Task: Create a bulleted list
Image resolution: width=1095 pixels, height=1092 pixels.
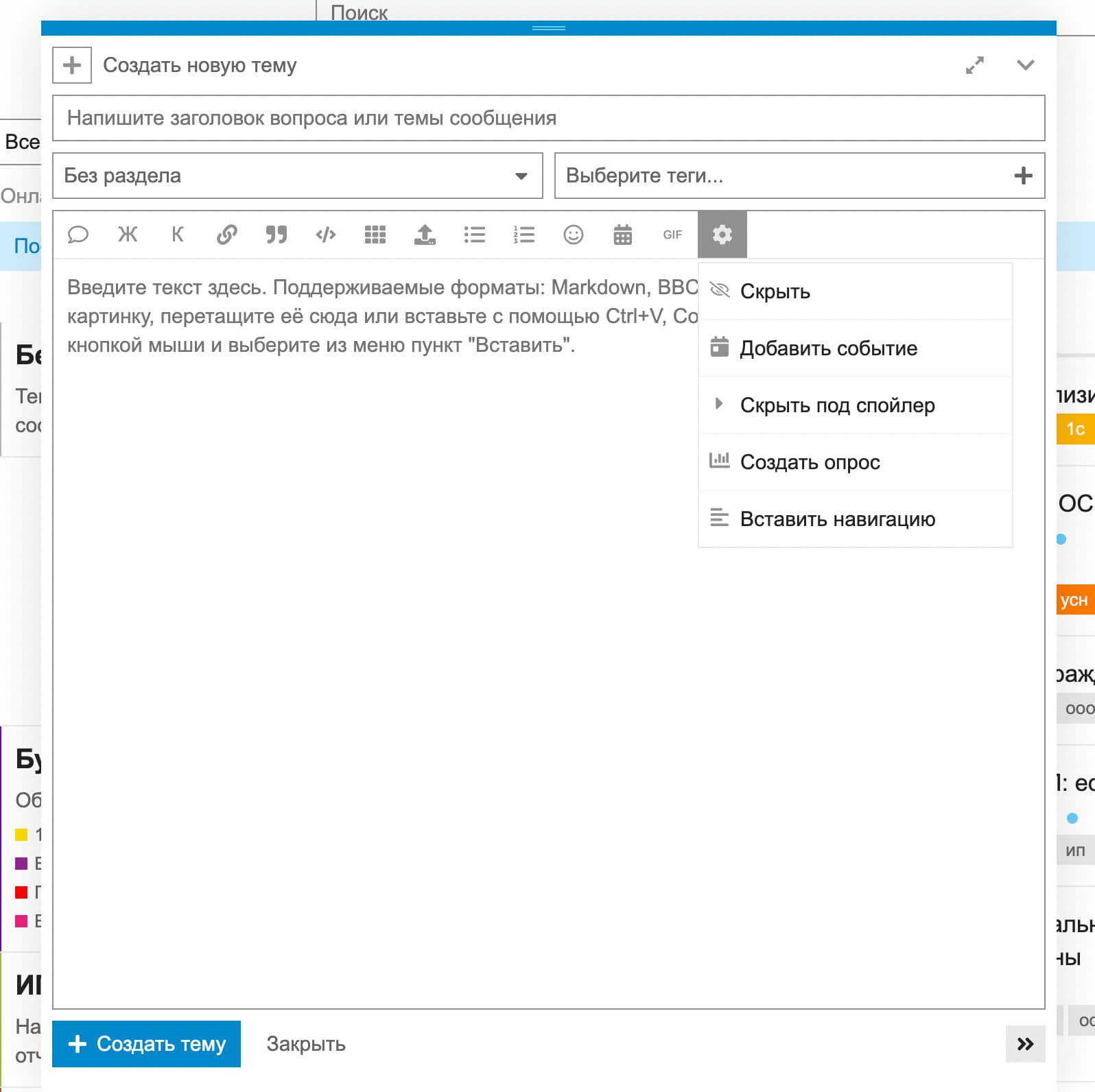Action: pos(475,235)
